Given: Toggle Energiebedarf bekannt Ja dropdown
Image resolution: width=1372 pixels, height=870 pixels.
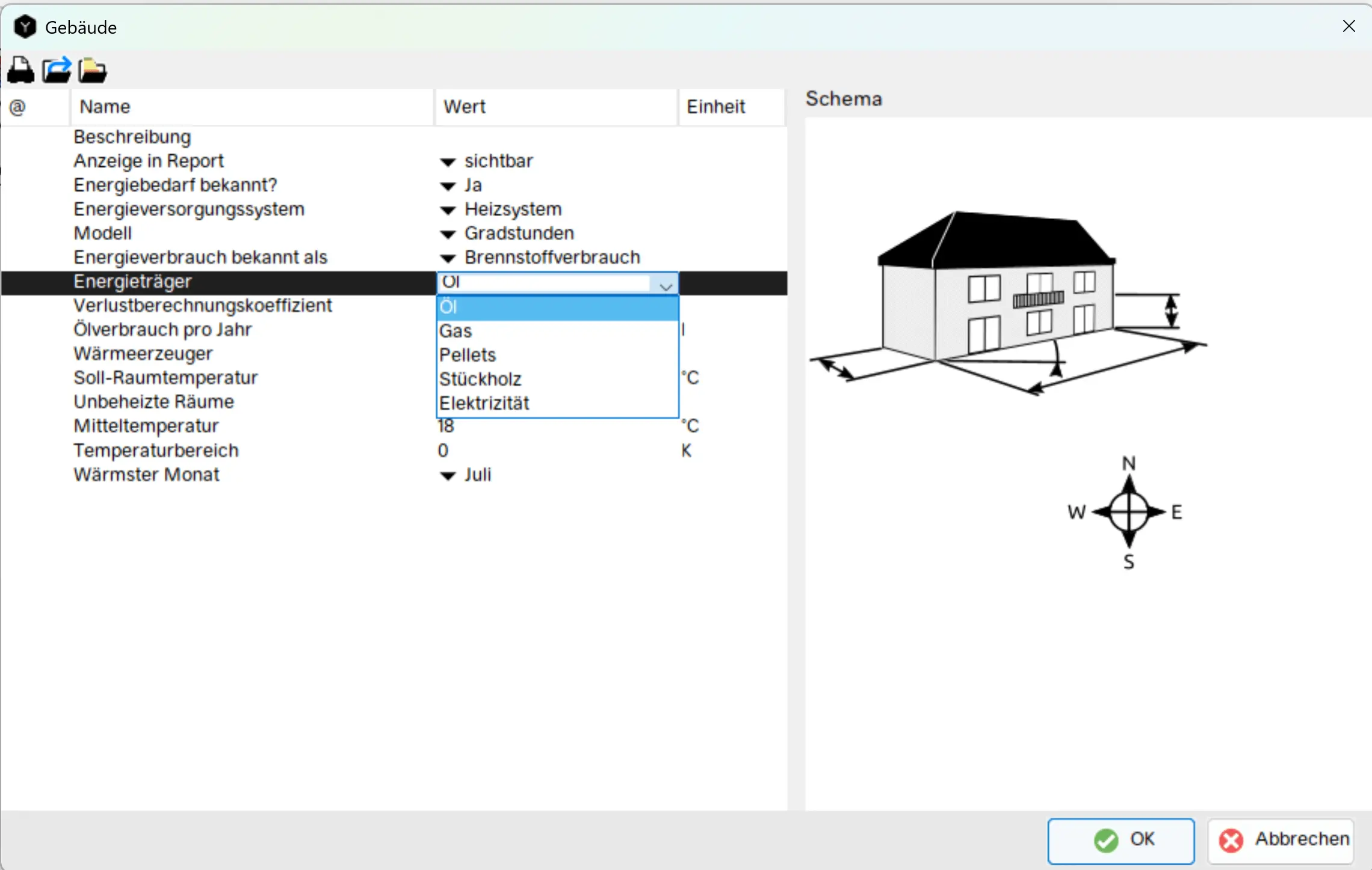Looking at the screenshot, I should 448,186.
